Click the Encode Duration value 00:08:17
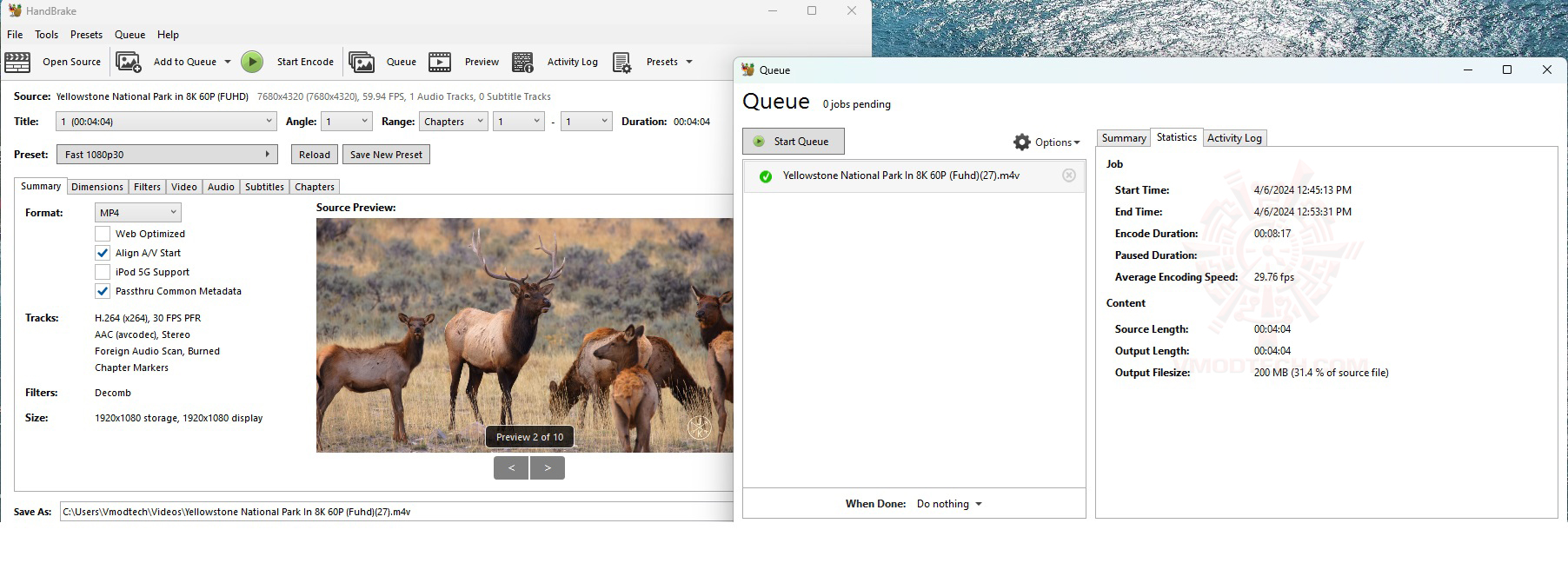Screen dimensions: 1568x563 coord(1272,234)
